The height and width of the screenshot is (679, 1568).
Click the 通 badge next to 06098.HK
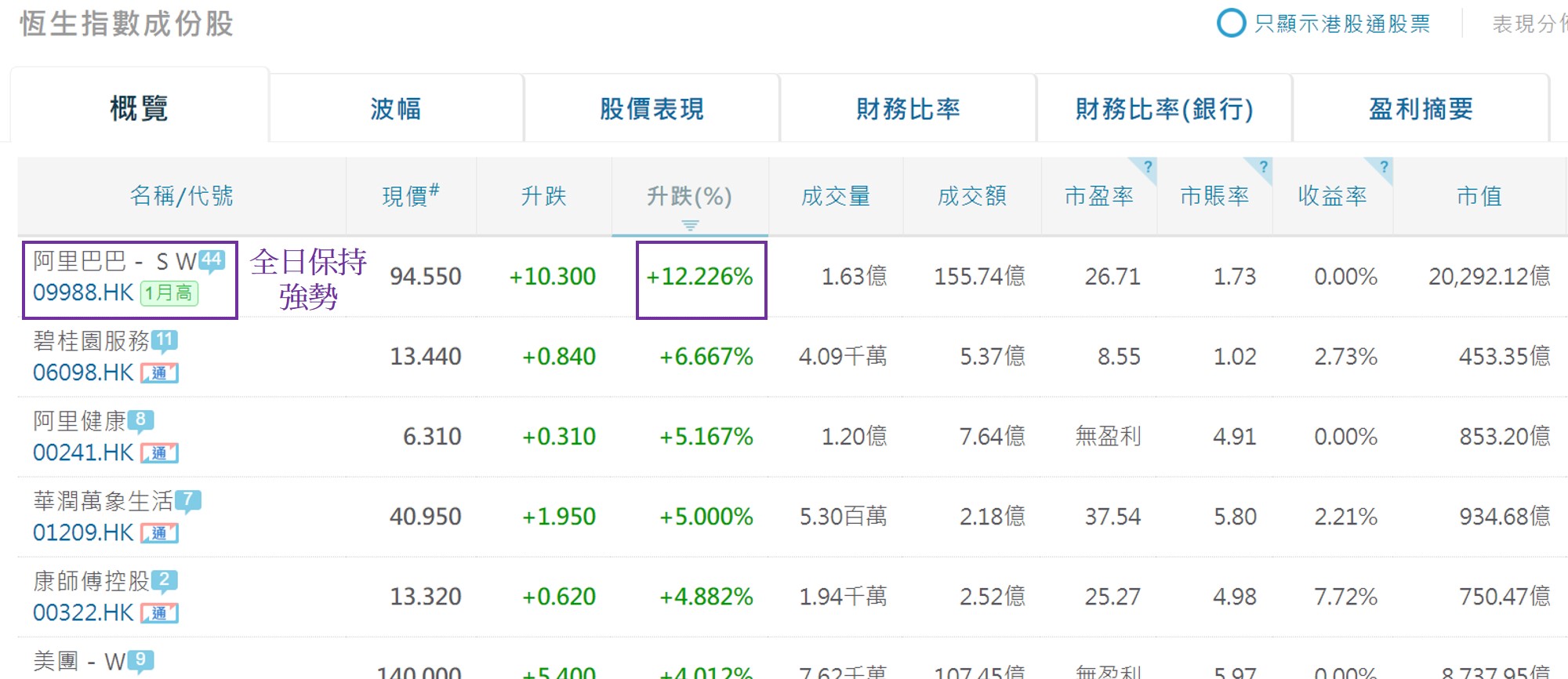[159, 373]
